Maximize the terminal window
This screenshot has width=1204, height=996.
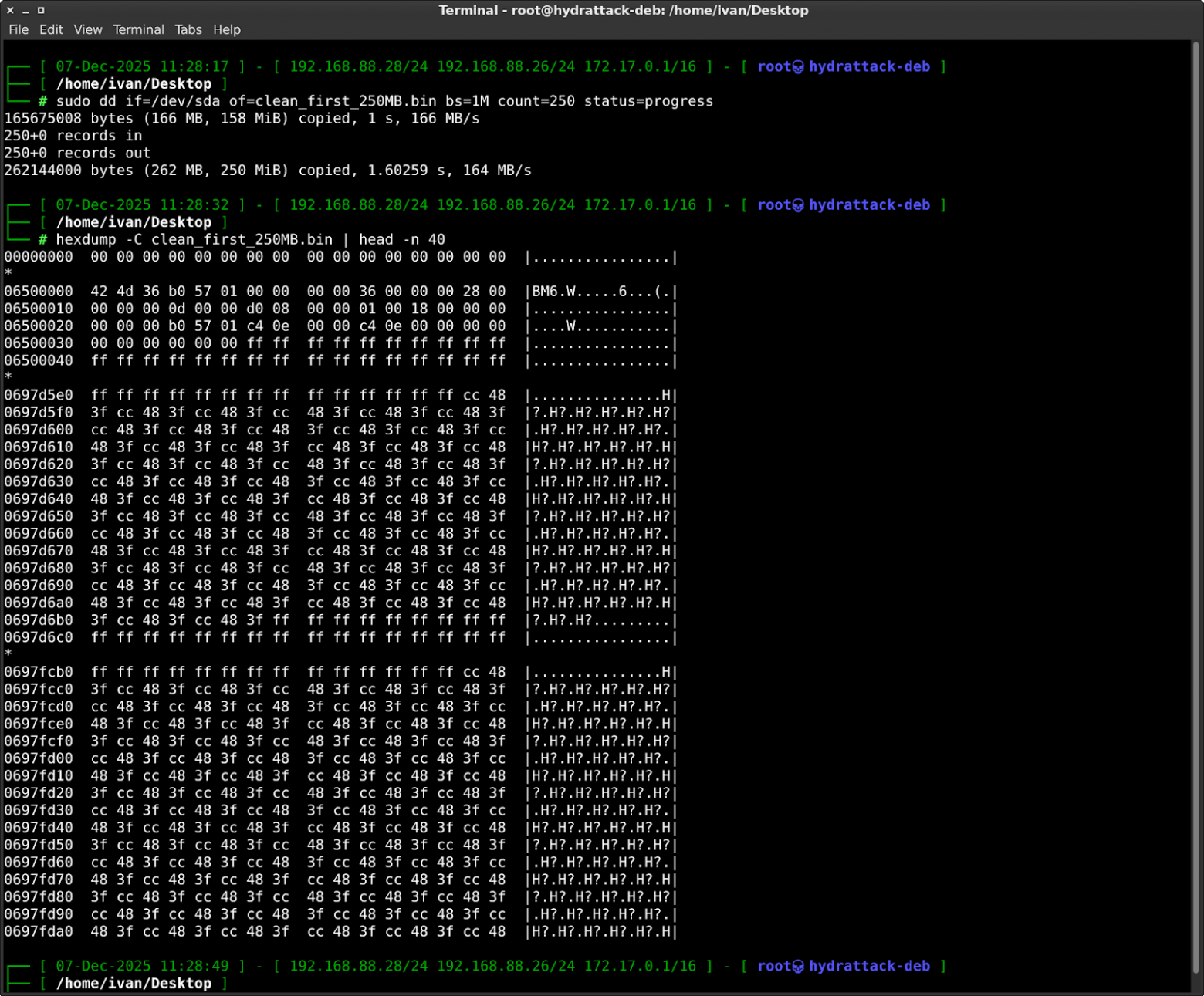coord(41,10)
